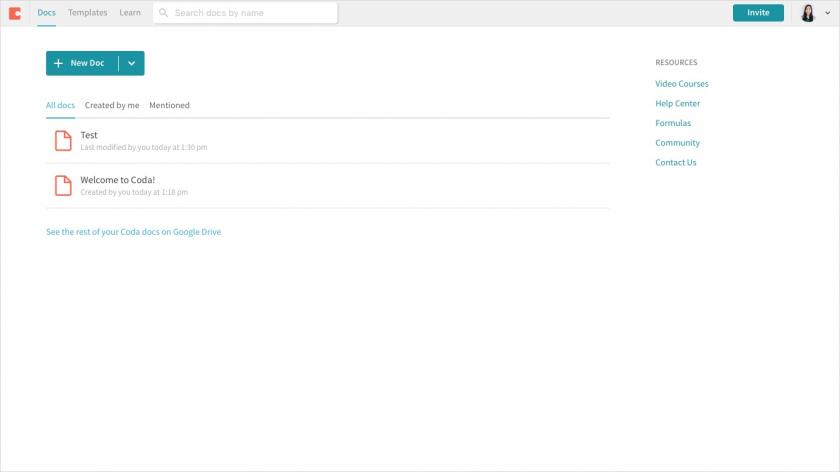Open the Test document icon
This screenshot has width=840, height=472.
(63, 141)
